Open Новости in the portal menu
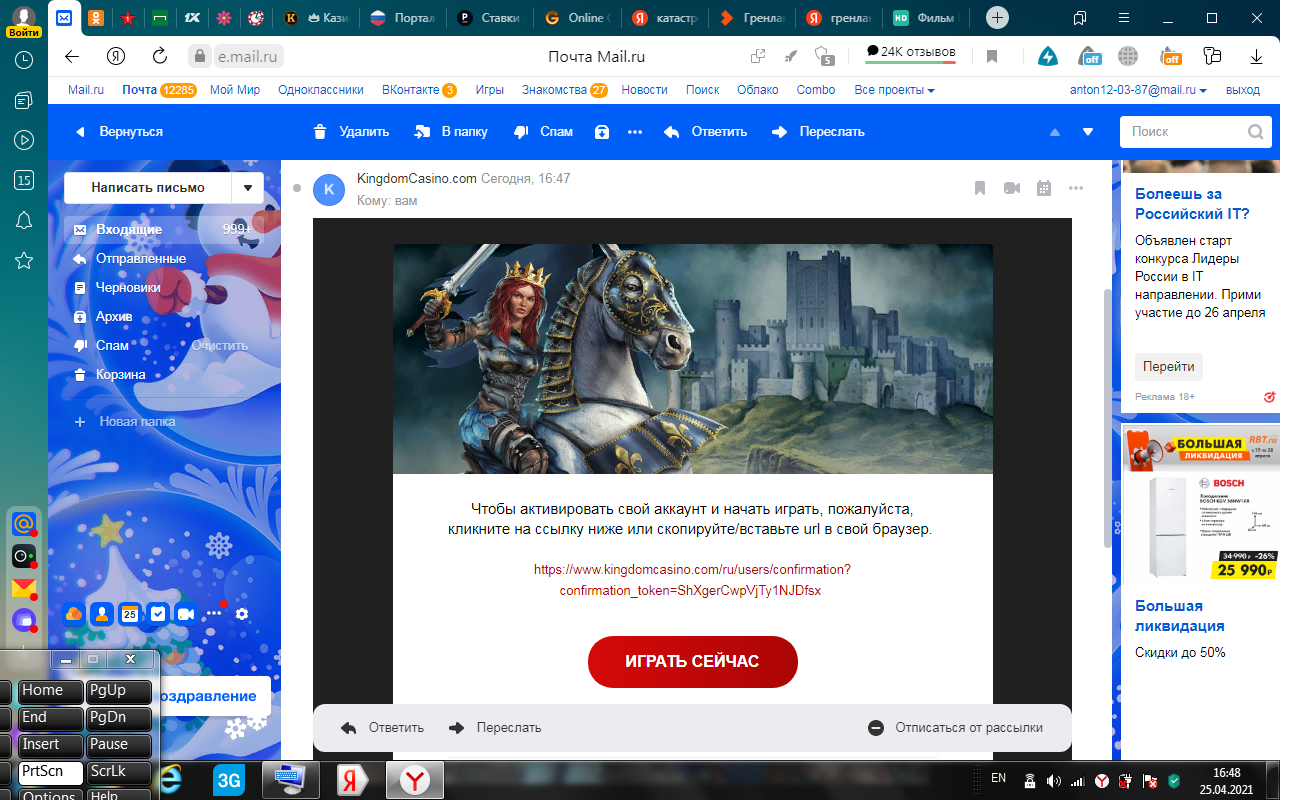The width and height of the screenshot is (1301, 800). [x=644, y=90]
